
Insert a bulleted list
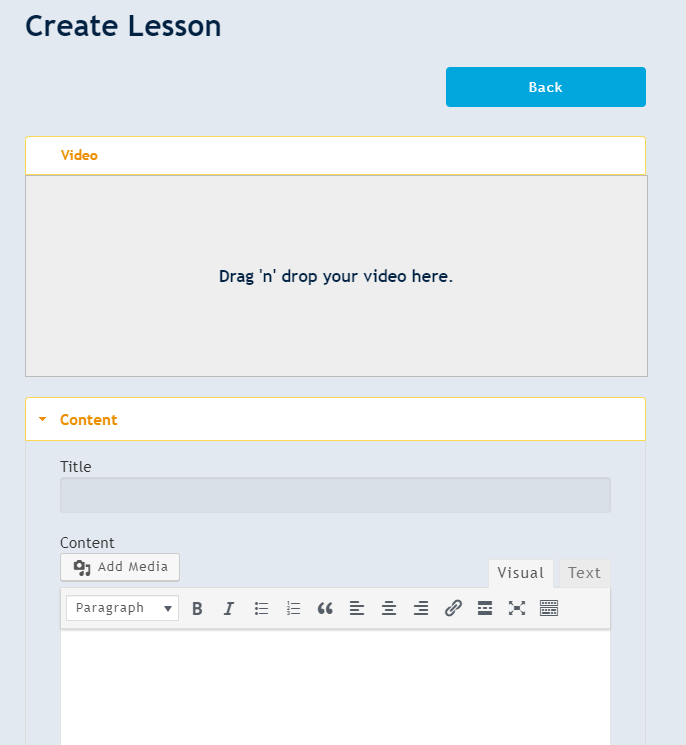pyautogui.click(x=261, y=608)
